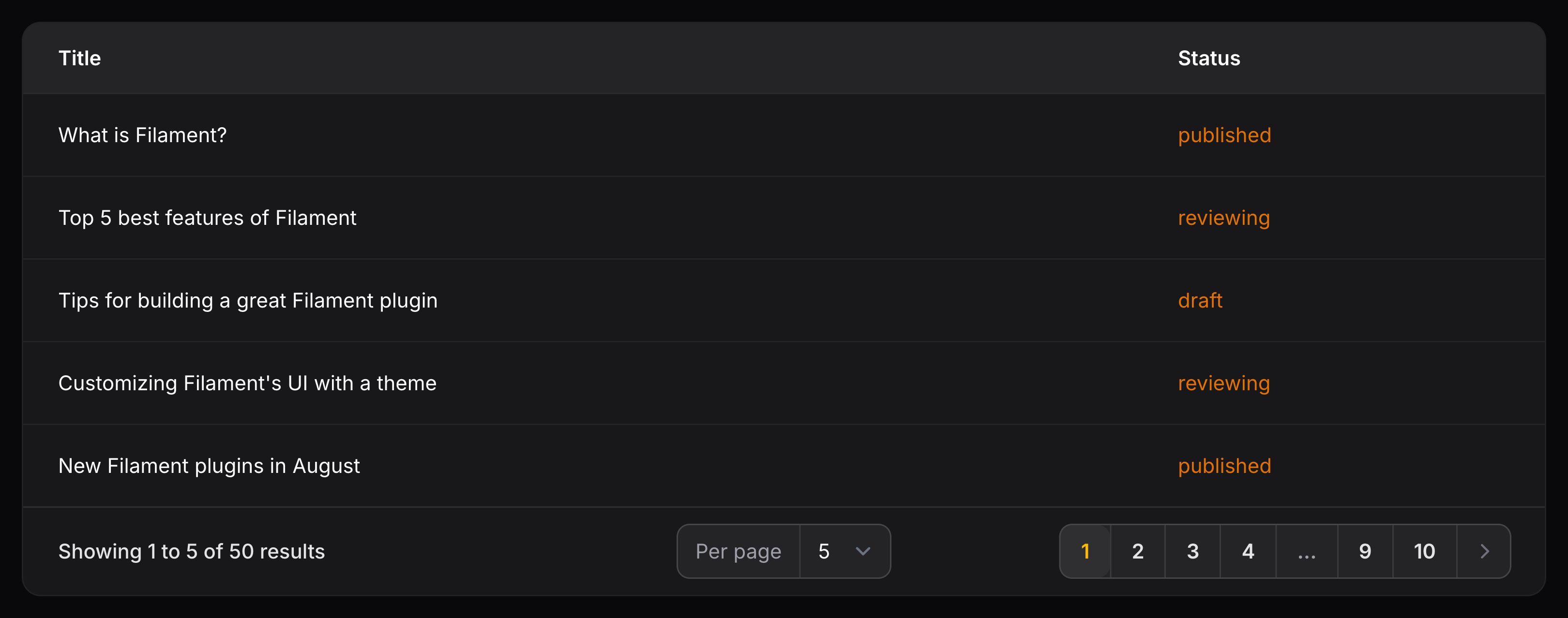
Task: Go to page 2
Action: (1137, 551)
